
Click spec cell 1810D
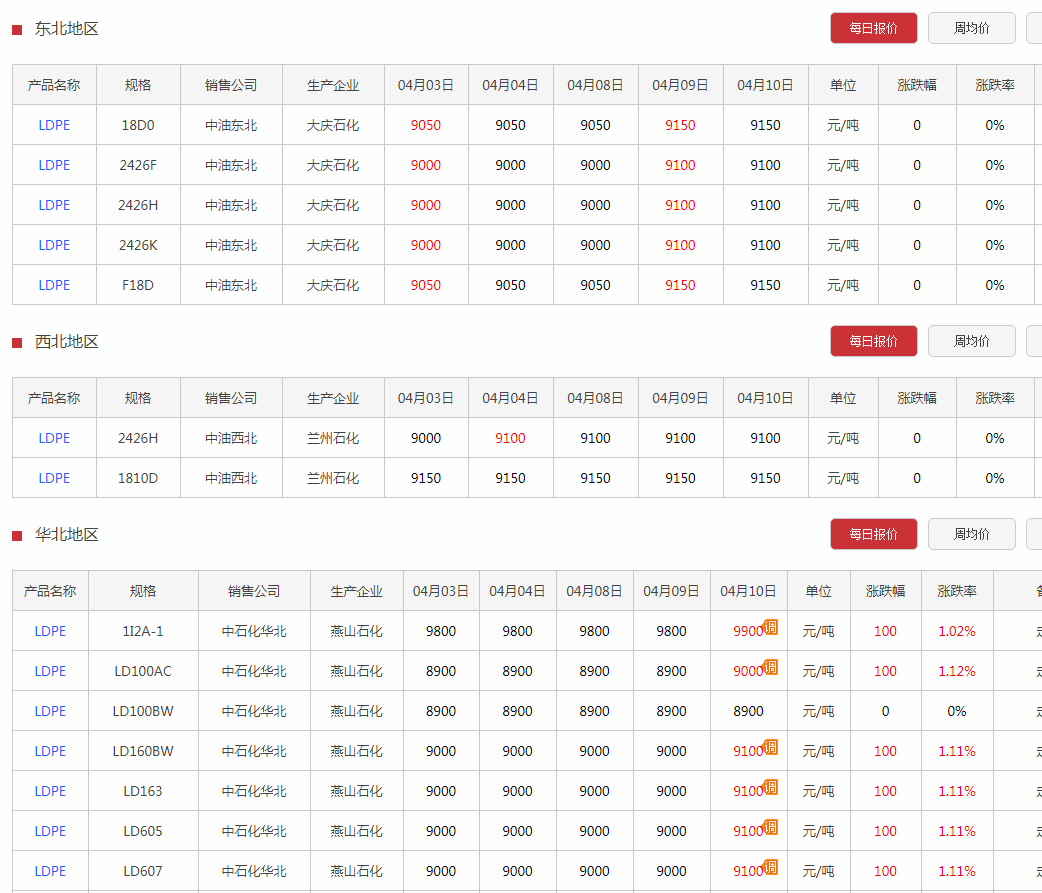(138, 478)
